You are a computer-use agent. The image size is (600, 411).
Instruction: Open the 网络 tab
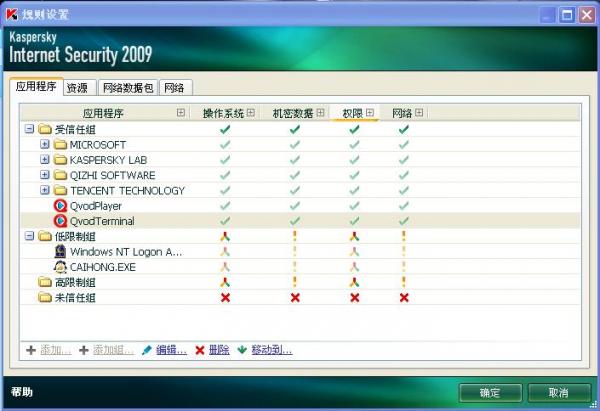click(x=174, y=88)
